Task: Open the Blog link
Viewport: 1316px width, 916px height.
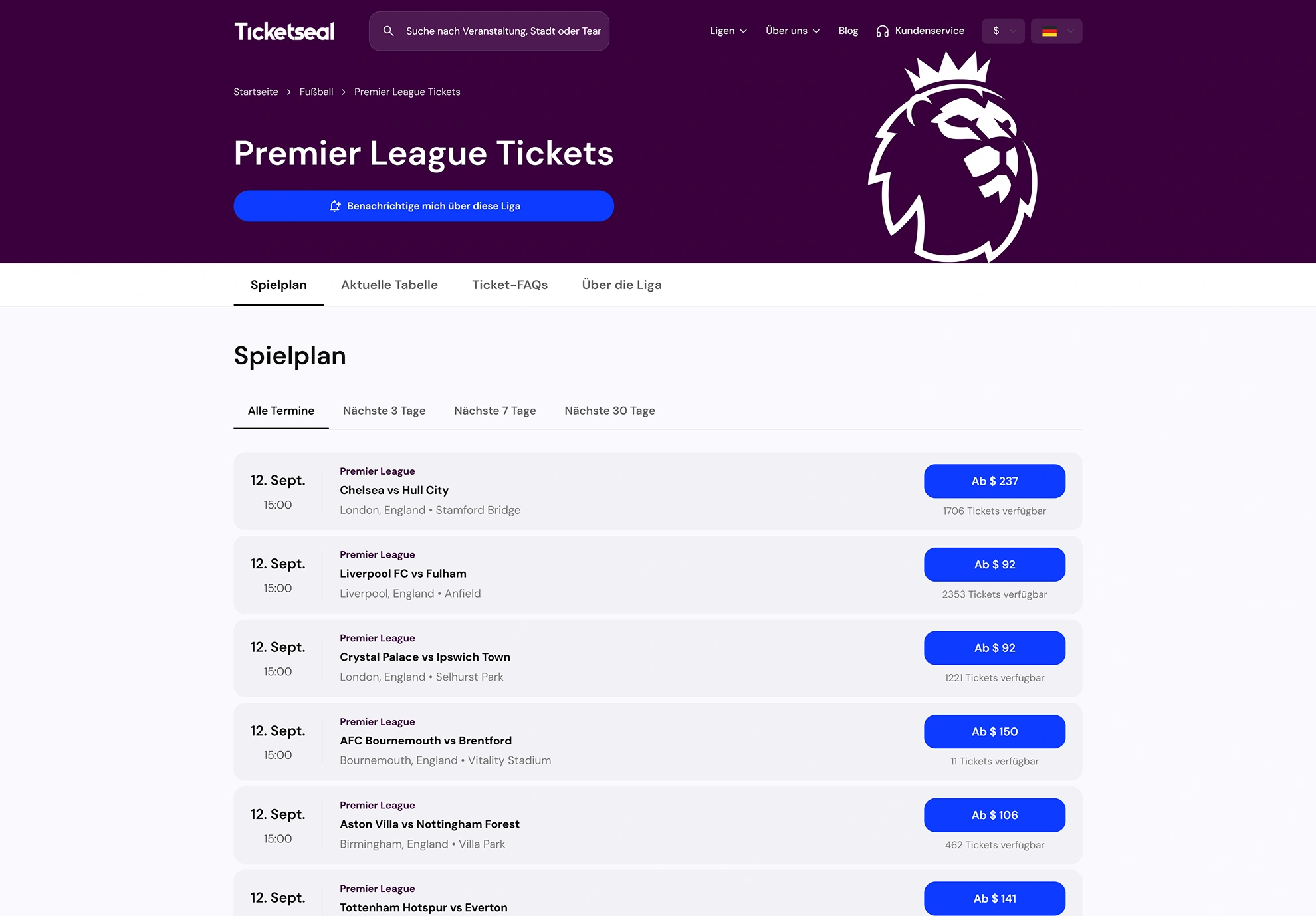Action: pyautogui.click(x=848, y=31)
